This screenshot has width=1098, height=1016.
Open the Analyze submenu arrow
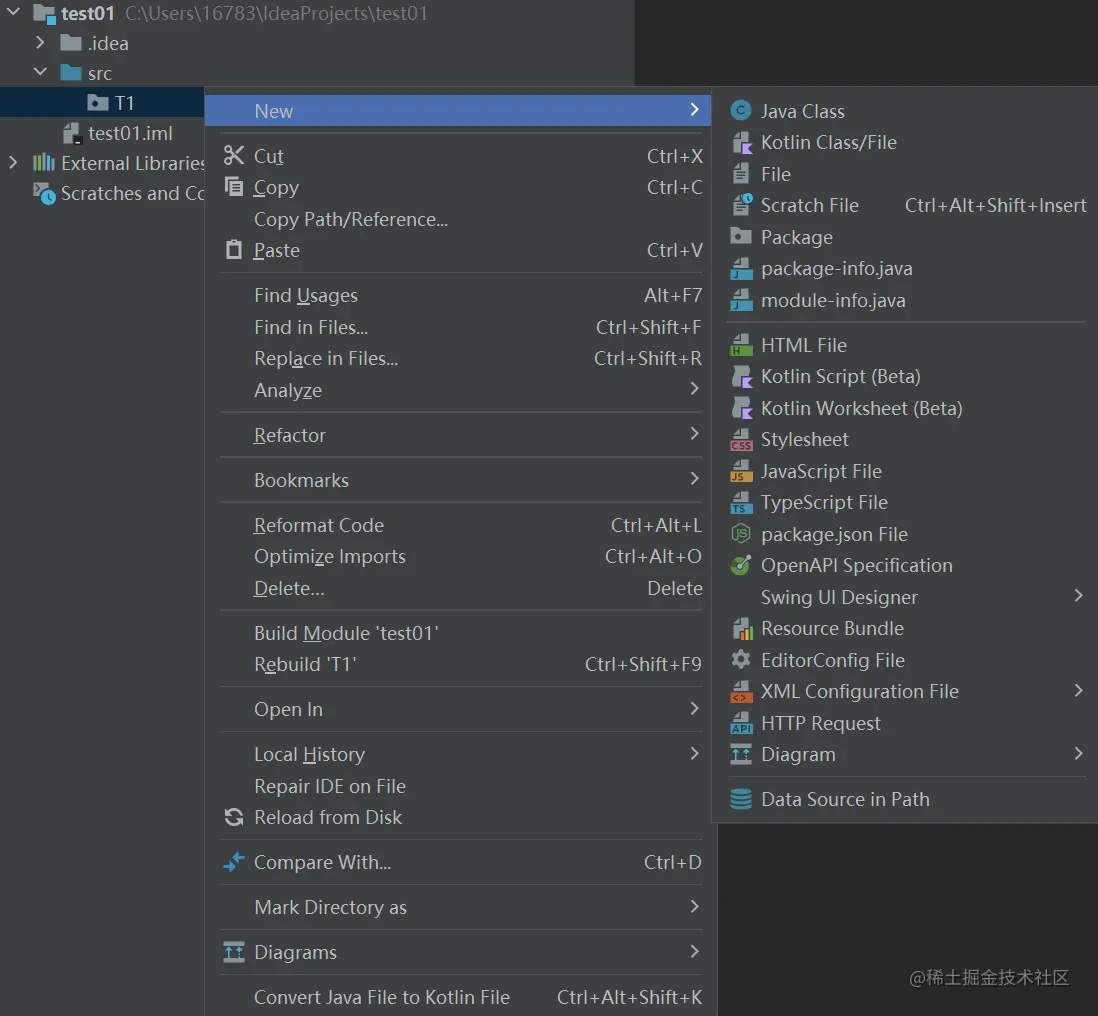tap(694, 389)
